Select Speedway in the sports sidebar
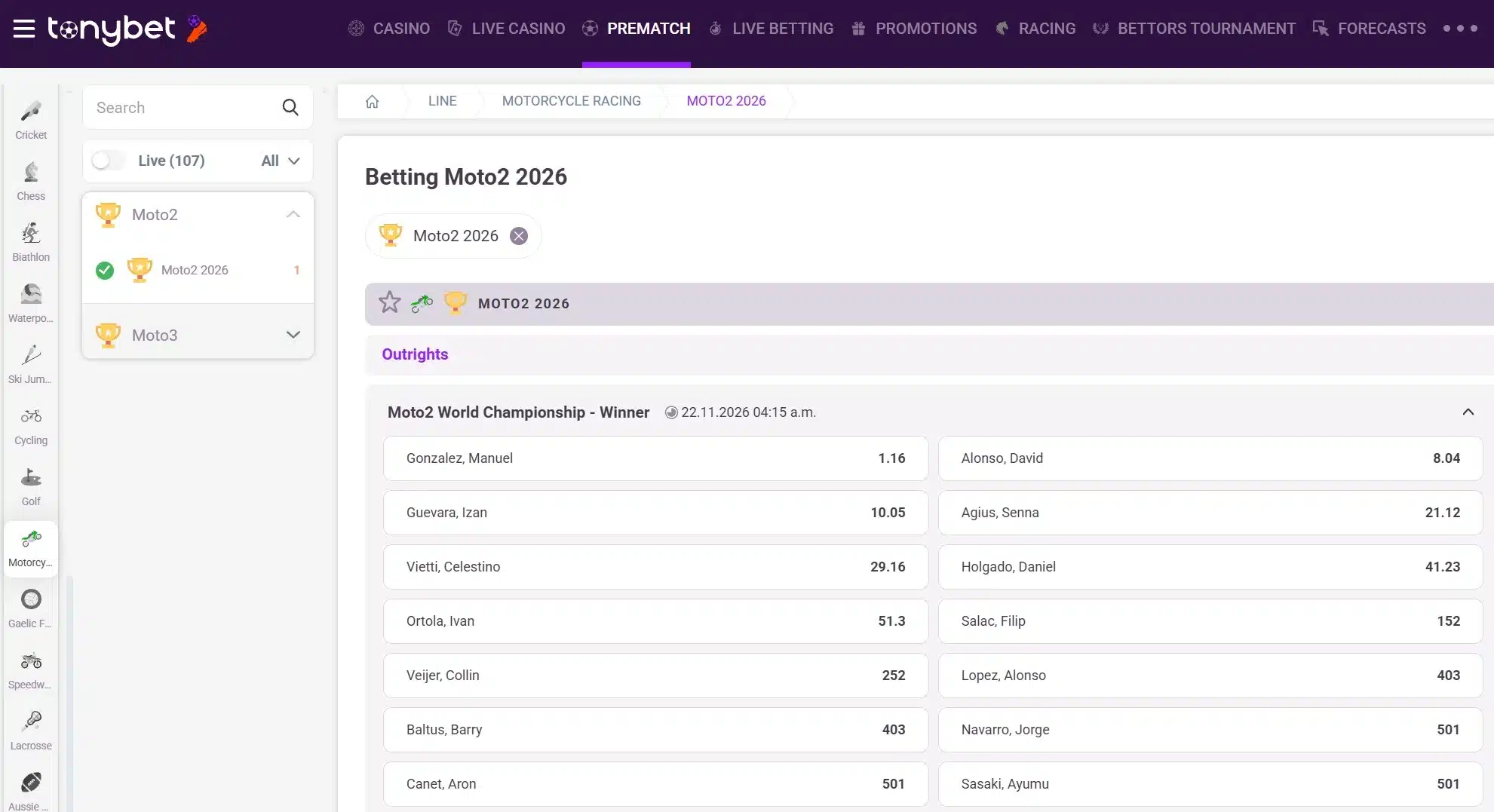The width and height of the screenshot is (1494, 812). [31, 670]
